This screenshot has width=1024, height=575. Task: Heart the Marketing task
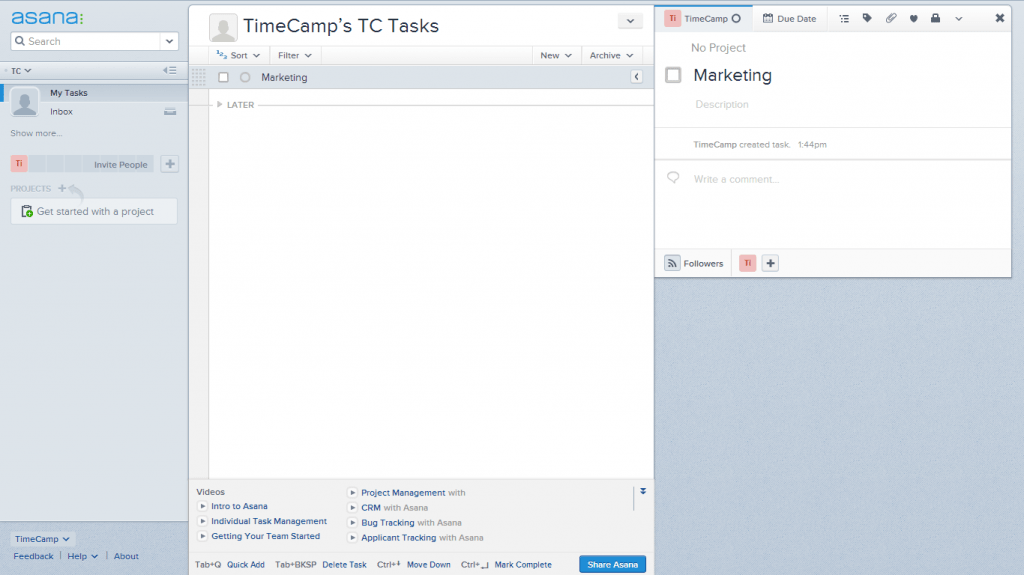click(914, 19)
